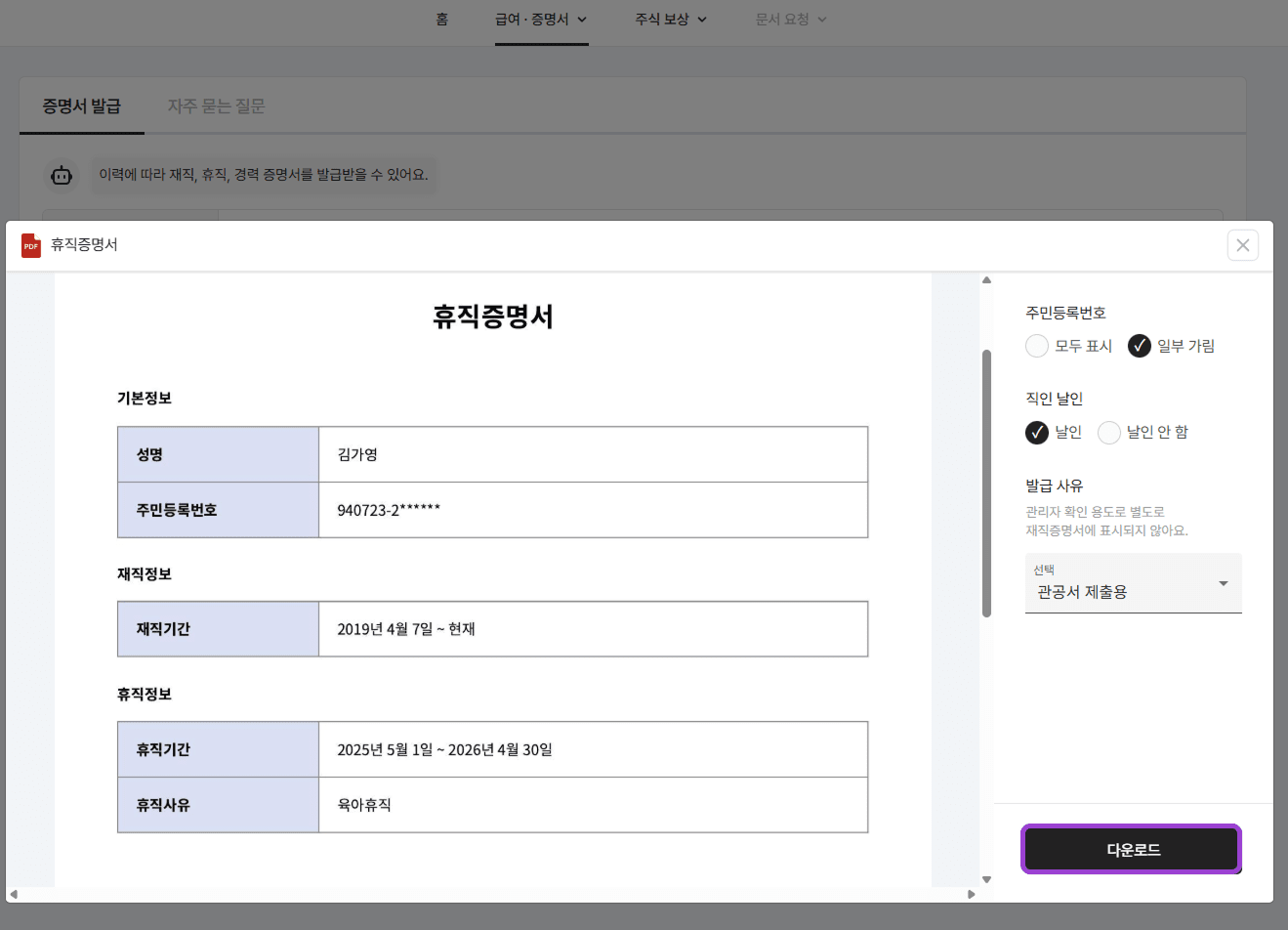Click 2019년 4월 7일 ~ 현재 cell
The image size is (1288, 930).
[x=593, y=629]
